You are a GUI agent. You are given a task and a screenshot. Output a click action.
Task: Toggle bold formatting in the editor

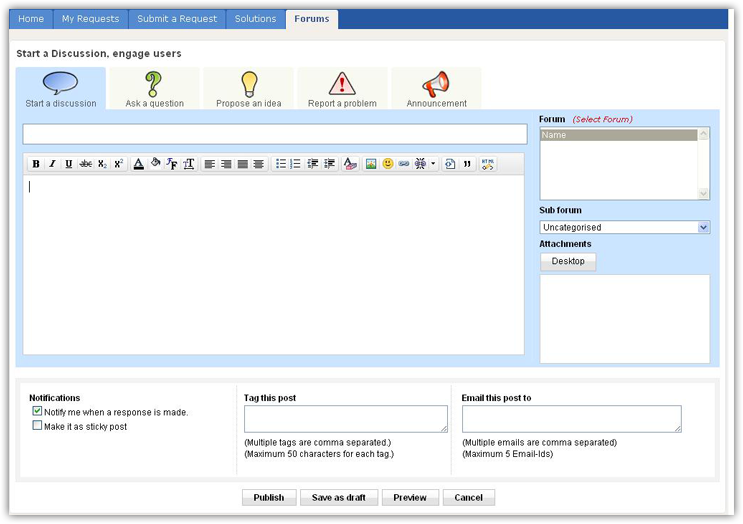[36, 164]
